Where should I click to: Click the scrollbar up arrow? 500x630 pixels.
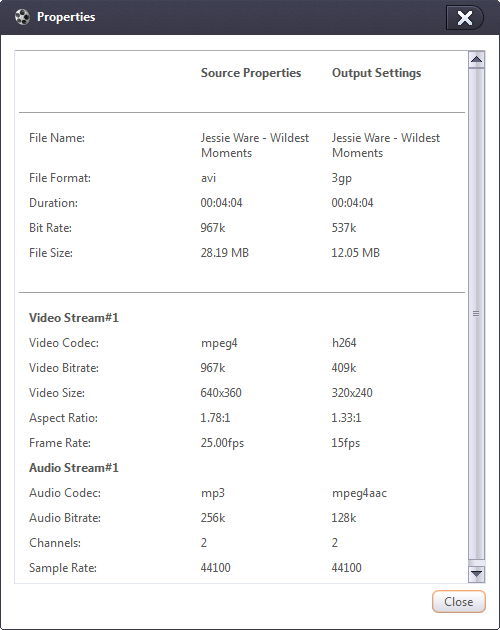click(x=476, y=59)
